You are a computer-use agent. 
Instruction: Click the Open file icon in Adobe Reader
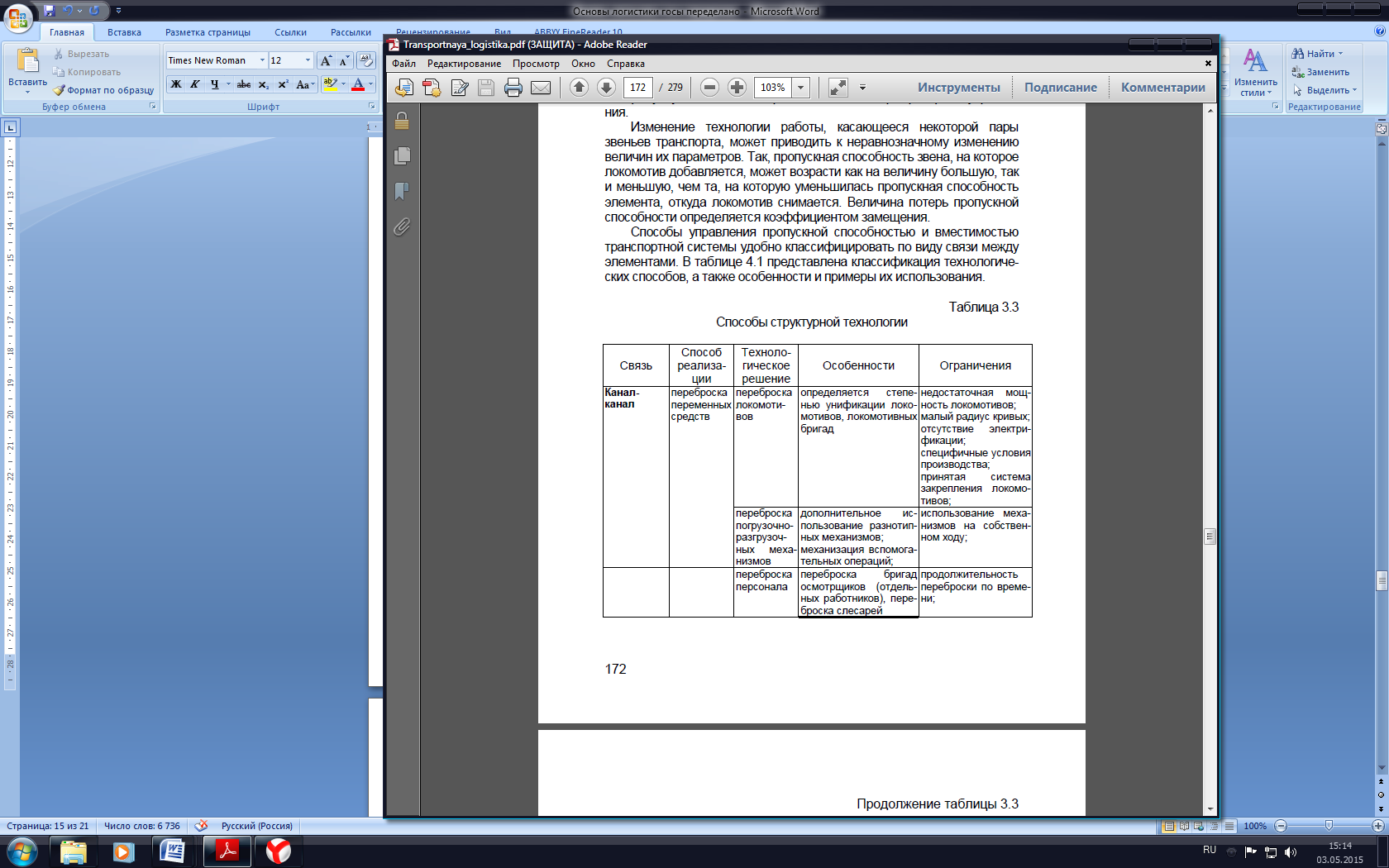coord(404,88)
